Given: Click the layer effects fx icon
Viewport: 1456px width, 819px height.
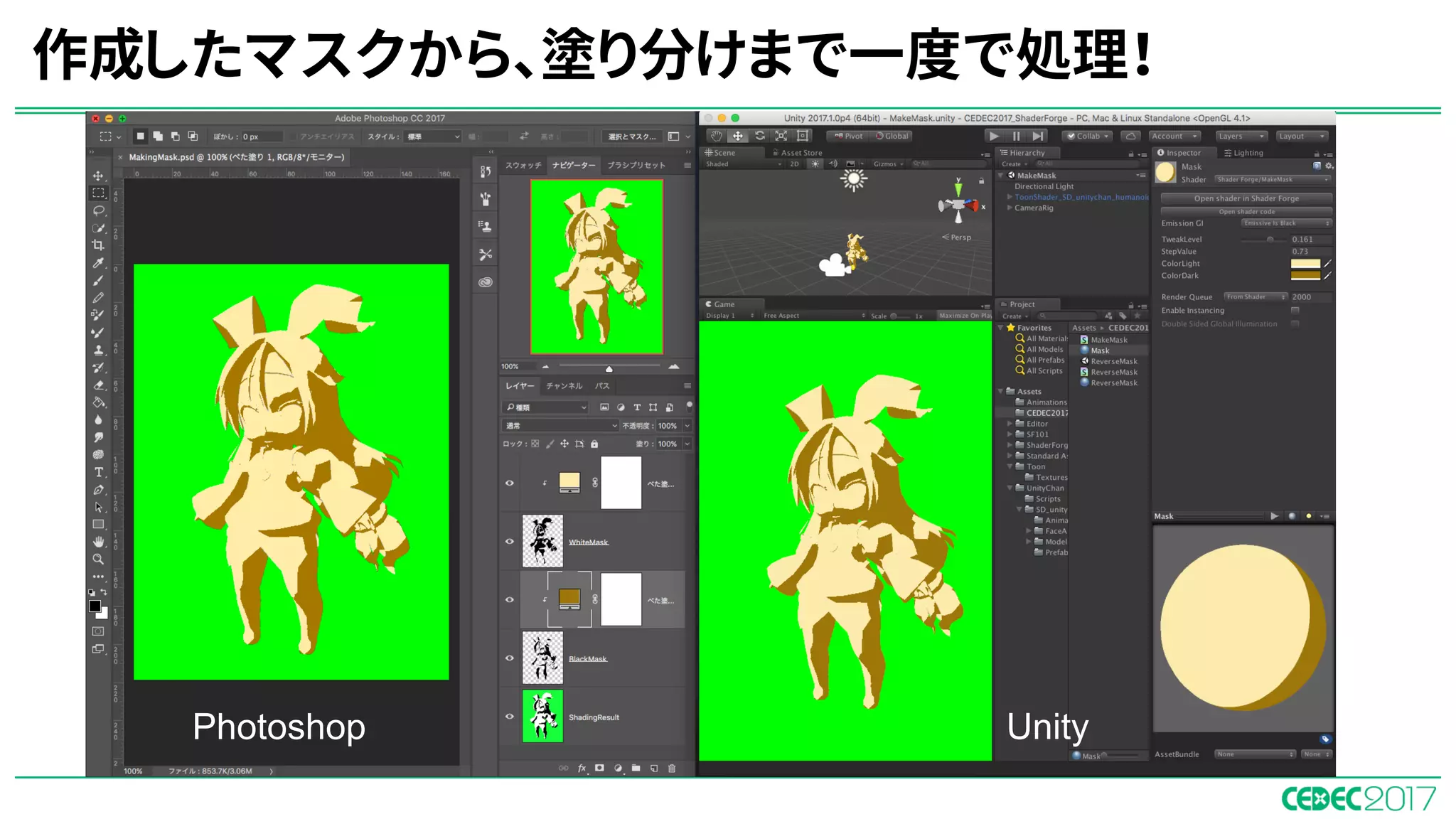Looking at the screenshot, I should point(582,768).
